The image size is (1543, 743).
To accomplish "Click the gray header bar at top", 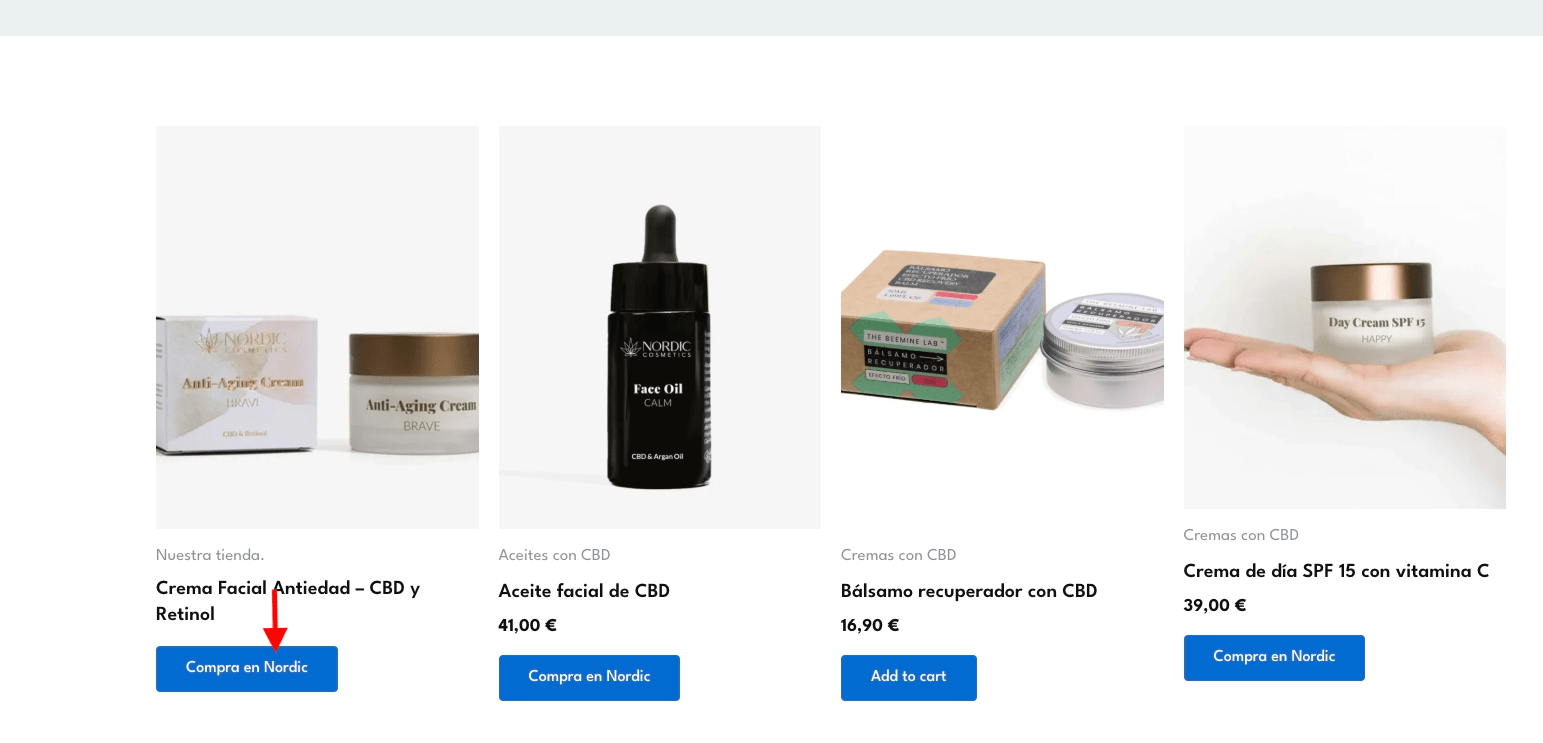I will 771,18.
